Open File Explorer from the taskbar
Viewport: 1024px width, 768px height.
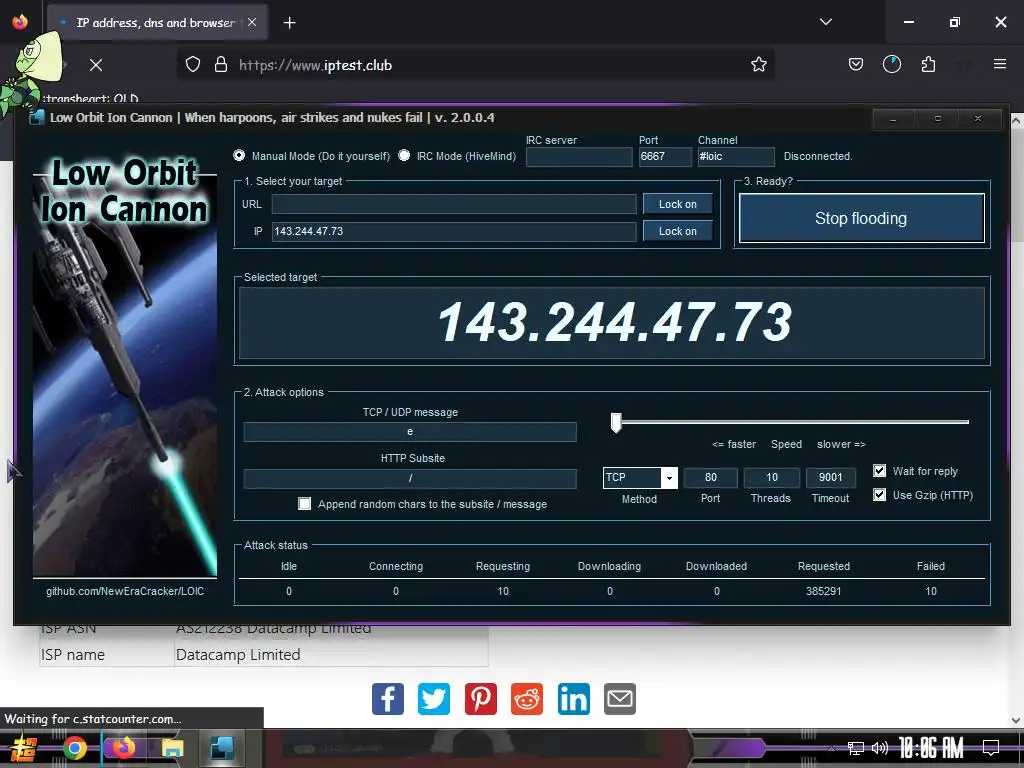pos(173,748)
